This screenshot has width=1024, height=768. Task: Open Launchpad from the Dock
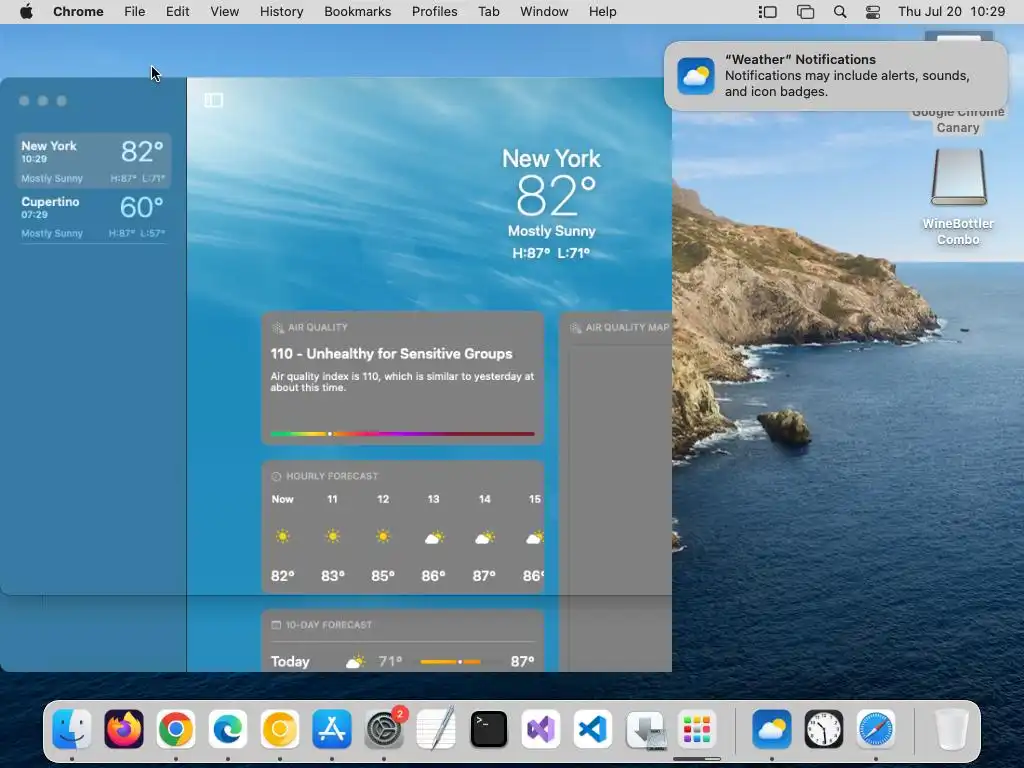click(x=697, y=729)
